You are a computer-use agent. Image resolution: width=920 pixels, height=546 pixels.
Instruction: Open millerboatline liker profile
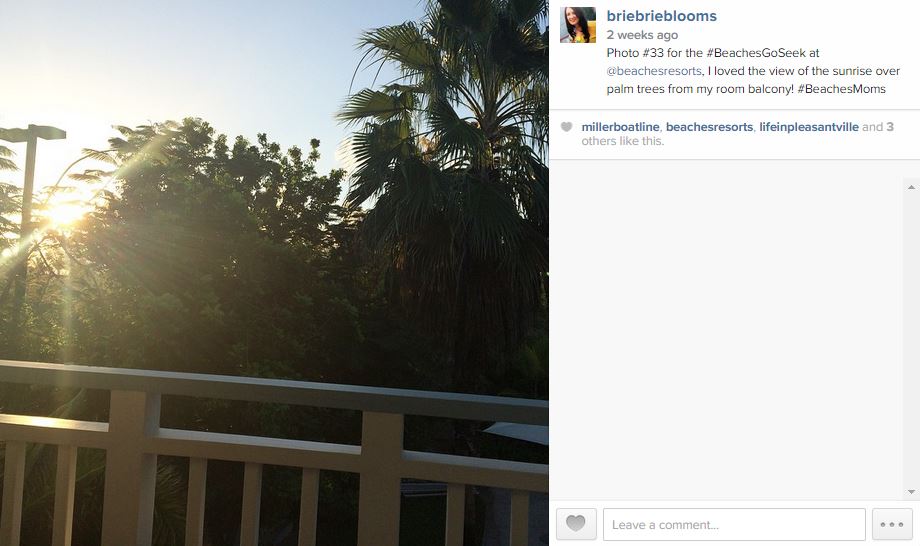(x=620, y=127)
